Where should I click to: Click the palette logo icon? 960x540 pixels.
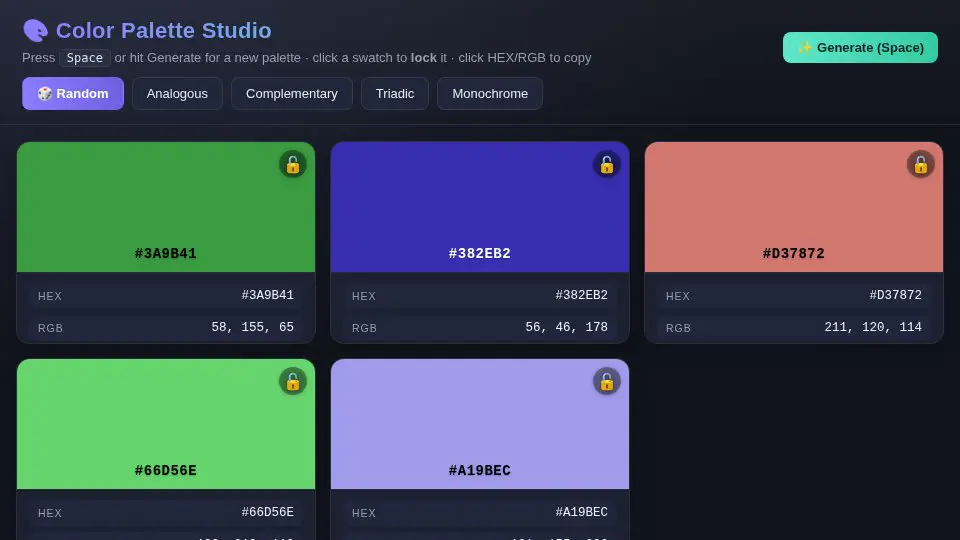35,30
